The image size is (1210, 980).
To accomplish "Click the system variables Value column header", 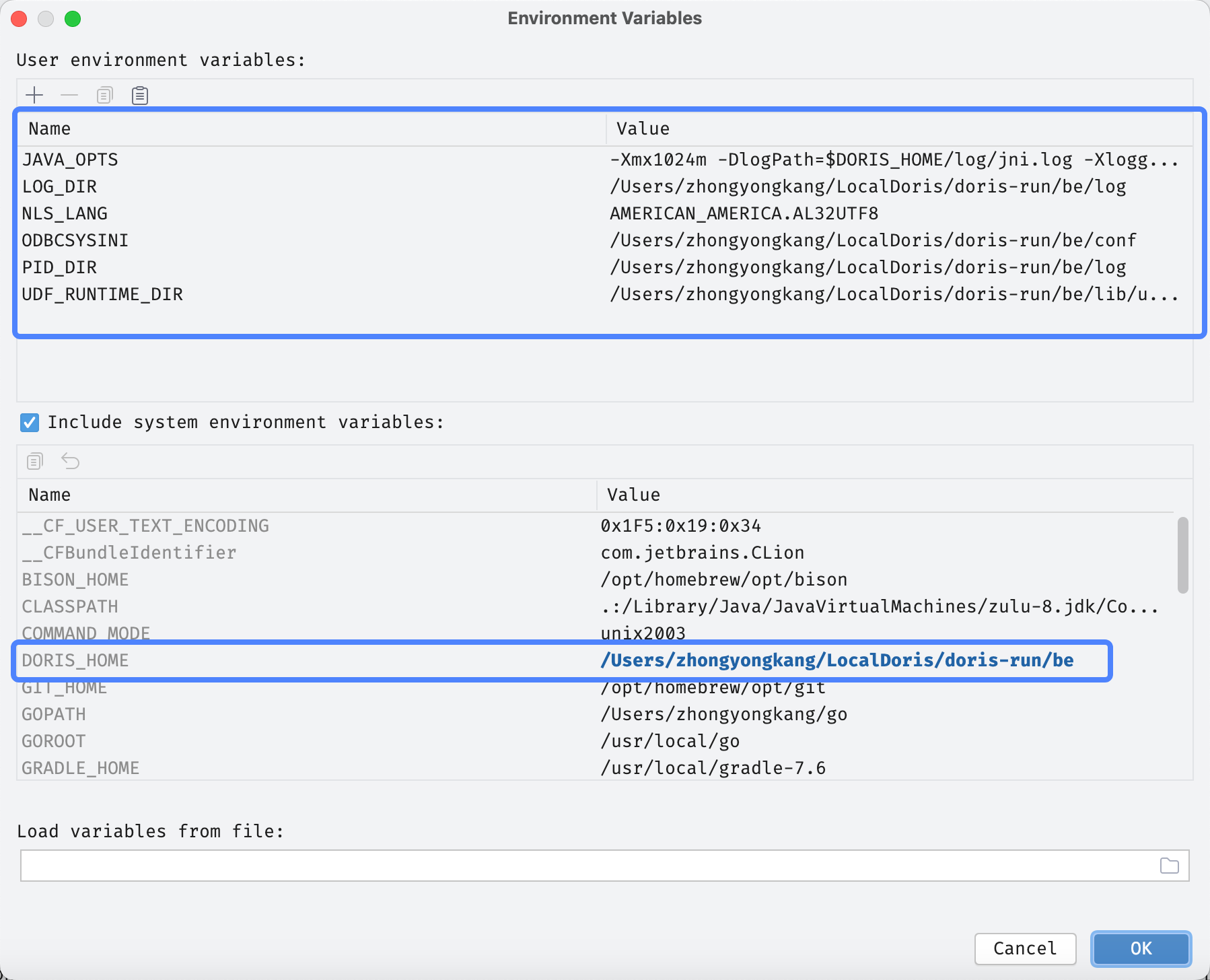I will tap(875, 495).
